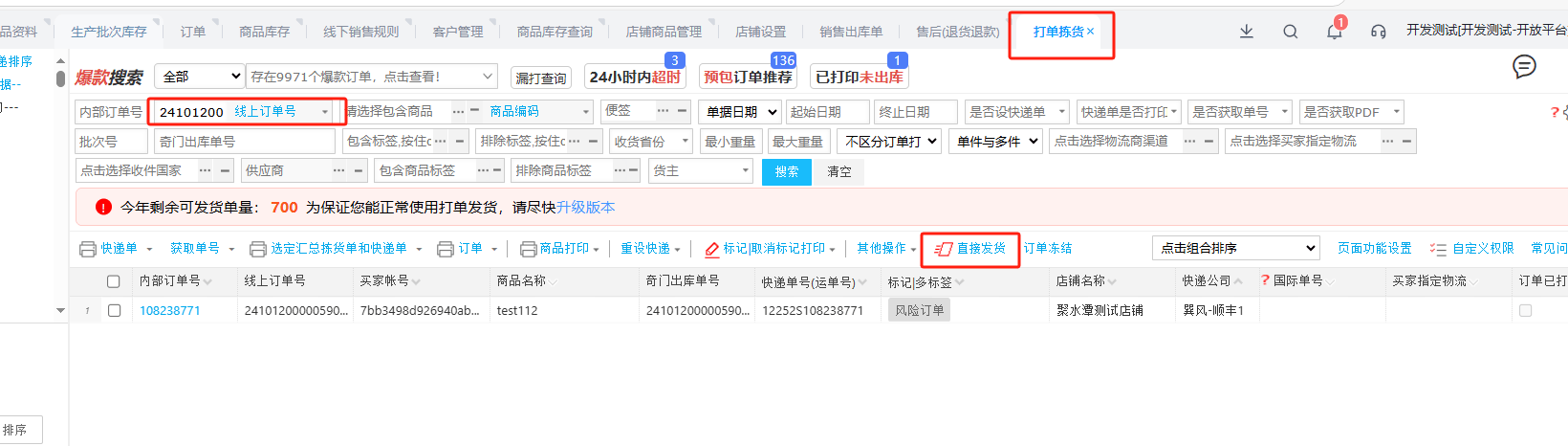
Task: Open the 单据日期 dropdown
Action: 740,112
